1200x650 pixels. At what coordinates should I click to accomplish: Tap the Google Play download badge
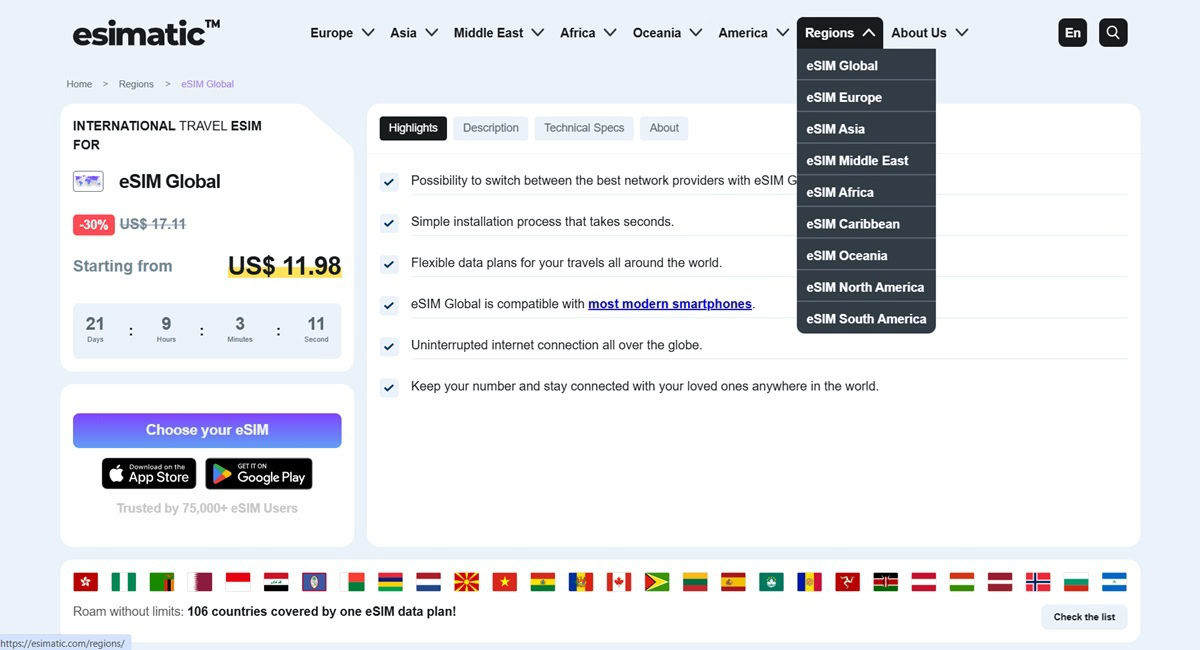point(259,474)
